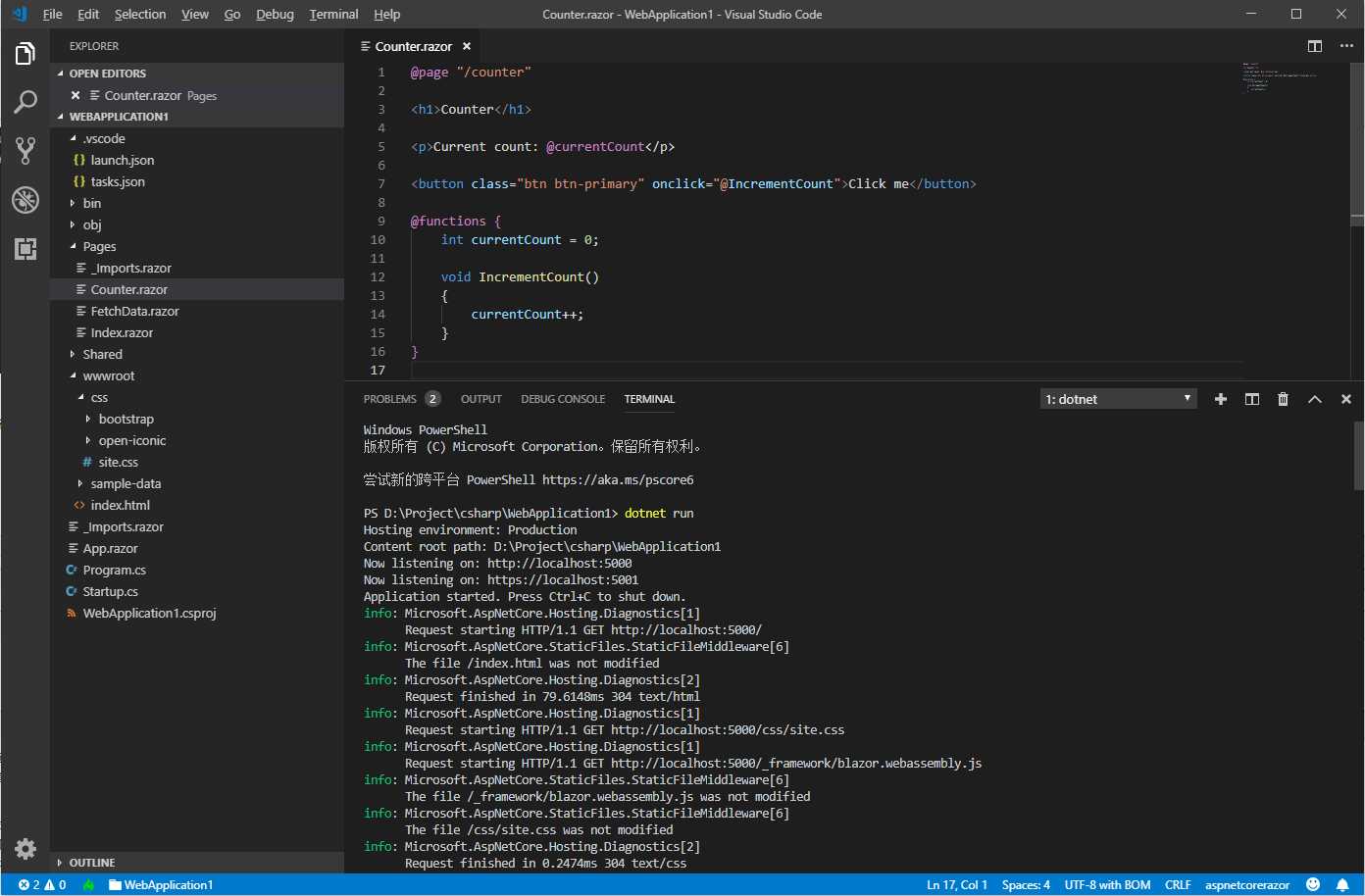Open index.html file
Viewport: 1365px width, 896px height.
[x=197, y=505]
